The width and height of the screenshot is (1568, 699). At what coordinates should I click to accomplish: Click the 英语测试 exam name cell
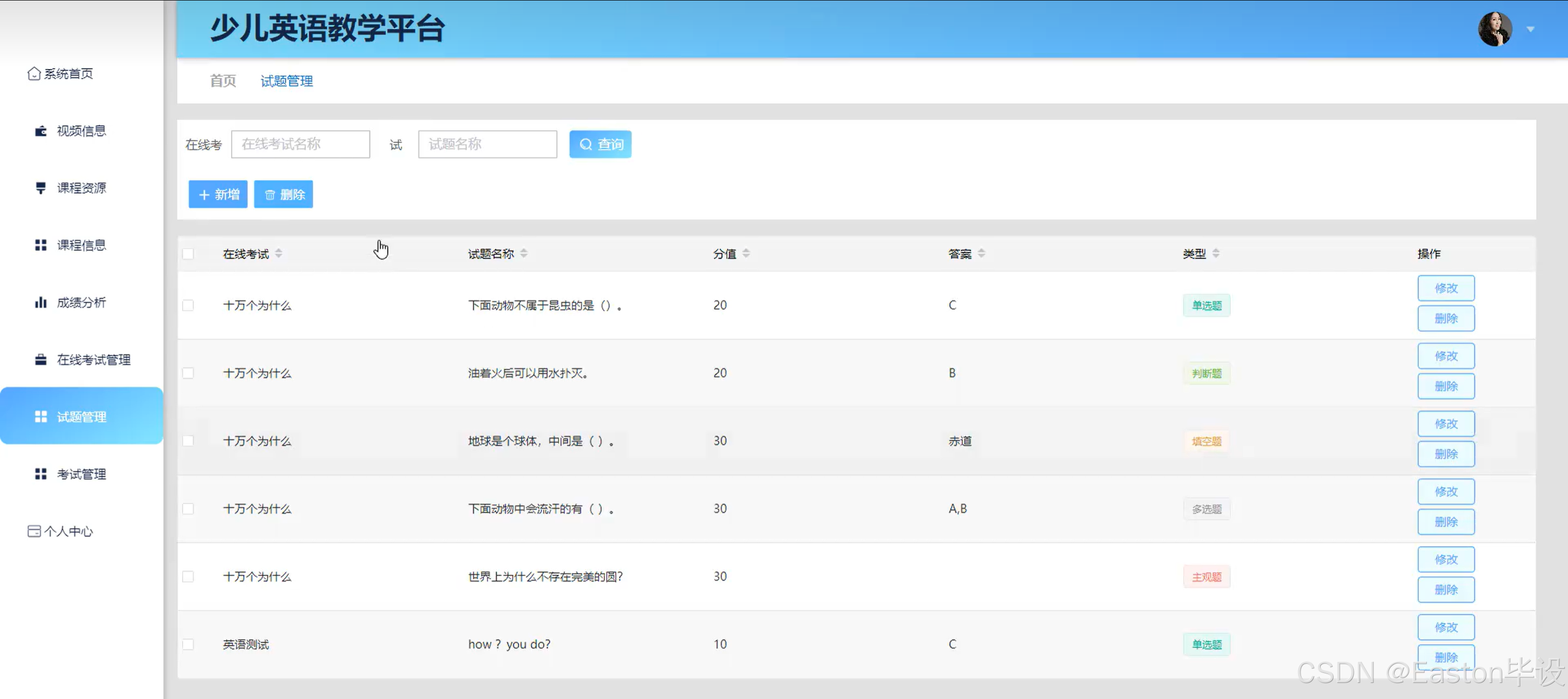(246, 644)
